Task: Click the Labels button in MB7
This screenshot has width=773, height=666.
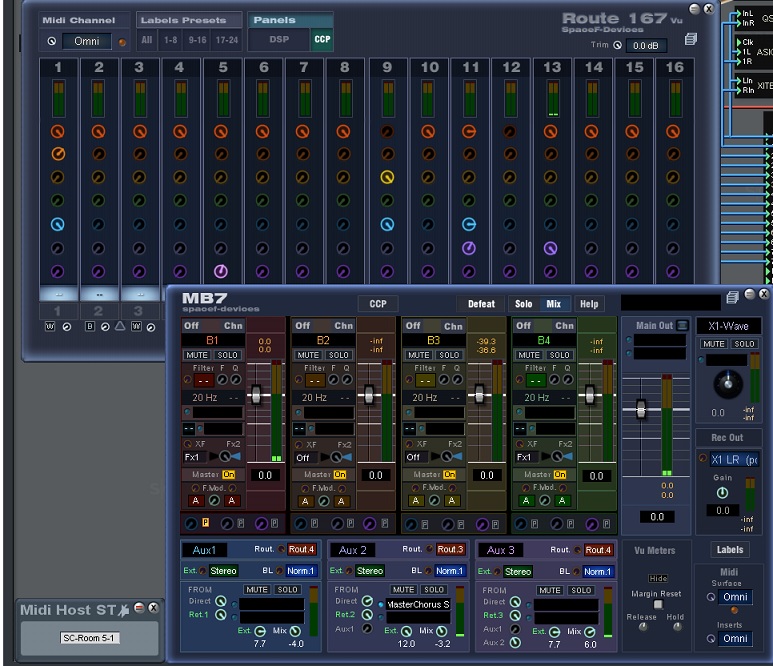Action: (730, 550)
